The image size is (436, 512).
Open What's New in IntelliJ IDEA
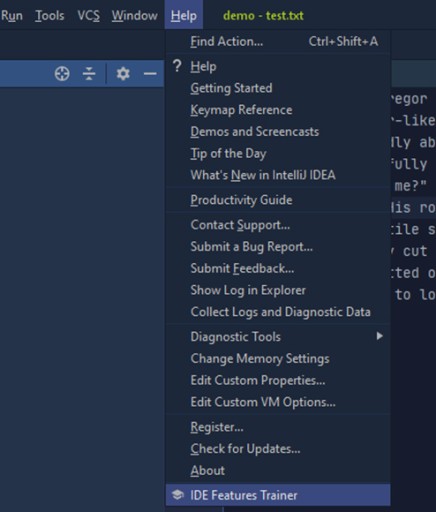[x=278, y=175]
